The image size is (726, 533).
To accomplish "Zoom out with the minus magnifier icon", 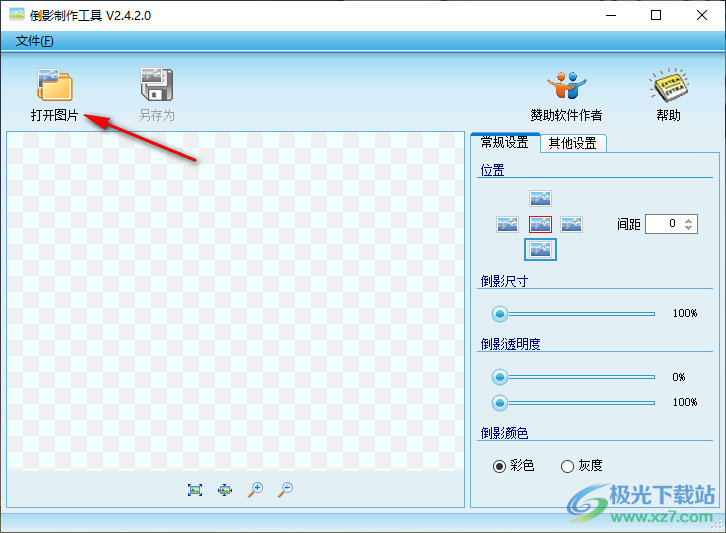I will pos(285,489).
